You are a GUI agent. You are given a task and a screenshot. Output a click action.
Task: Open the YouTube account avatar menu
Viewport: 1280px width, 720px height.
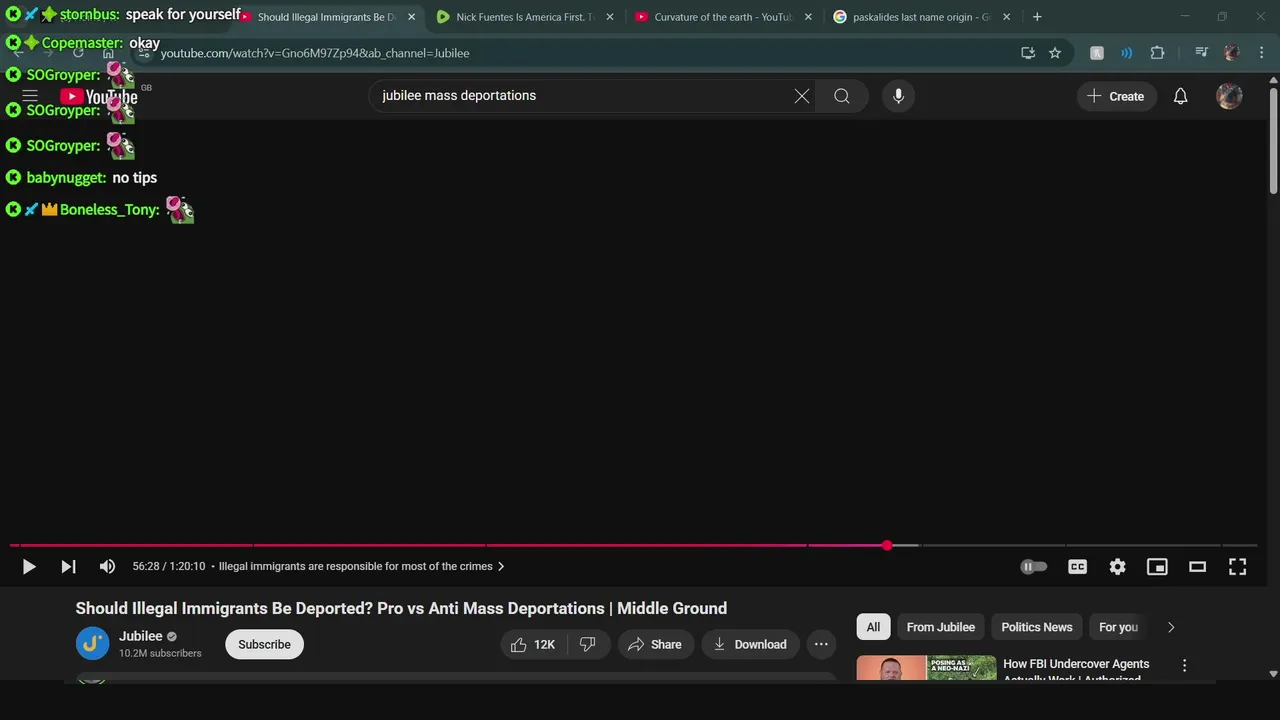(x=1229, y=96)
